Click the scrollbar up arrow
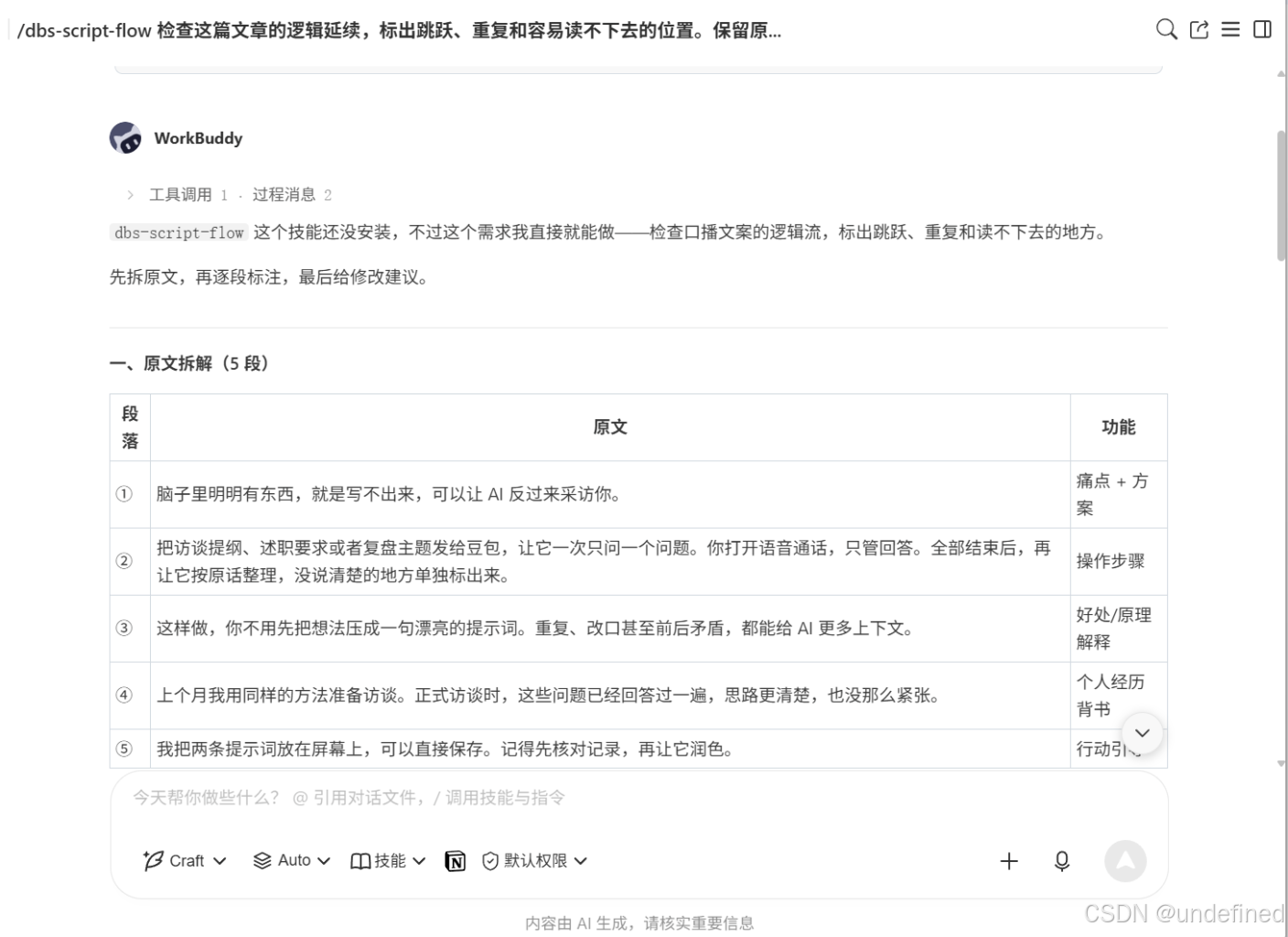Image resolution: width=1288 pixels, height=937 pixels. tap(1281, 73)
